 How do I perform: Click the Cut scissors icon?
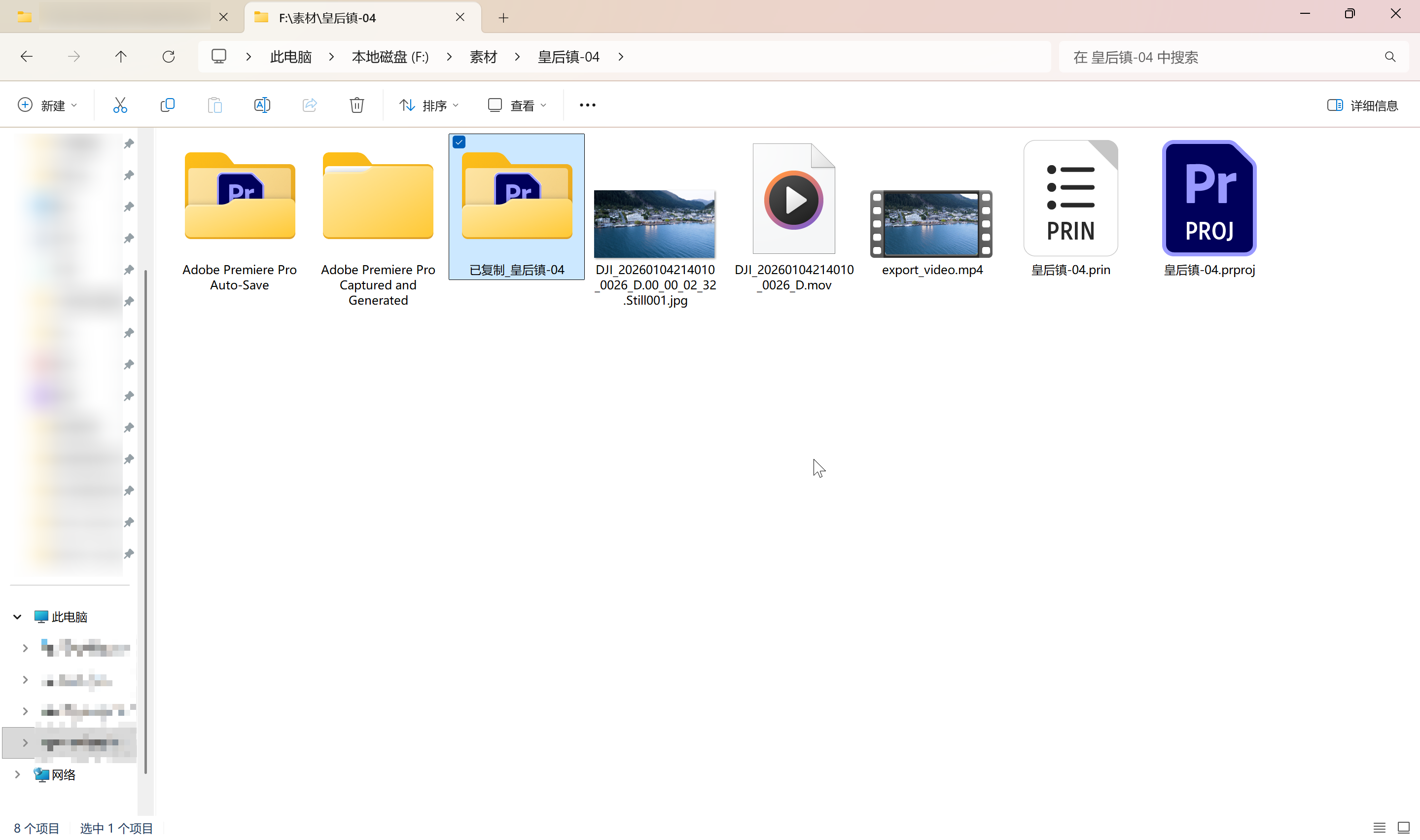point(120,105)
